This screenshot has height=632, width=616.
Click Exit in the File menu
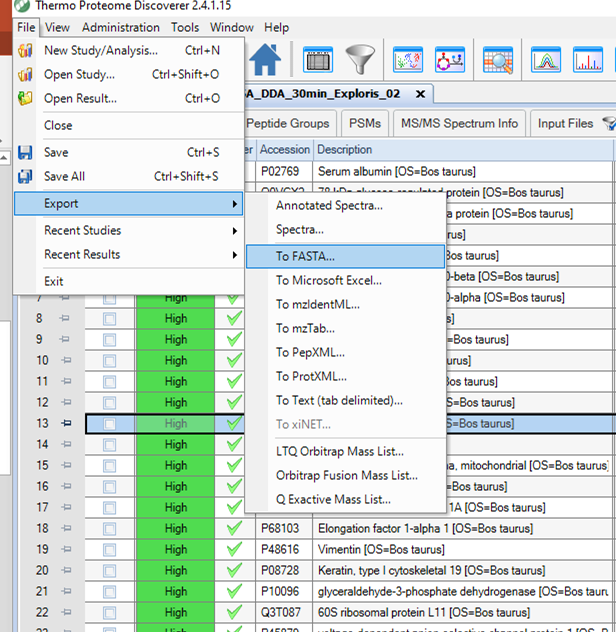click(129, 281)
